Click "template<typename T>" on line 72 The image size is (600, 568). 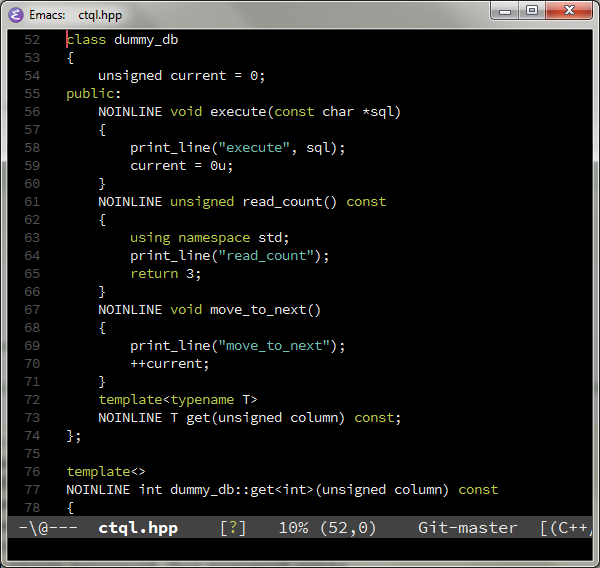point(177,400)
